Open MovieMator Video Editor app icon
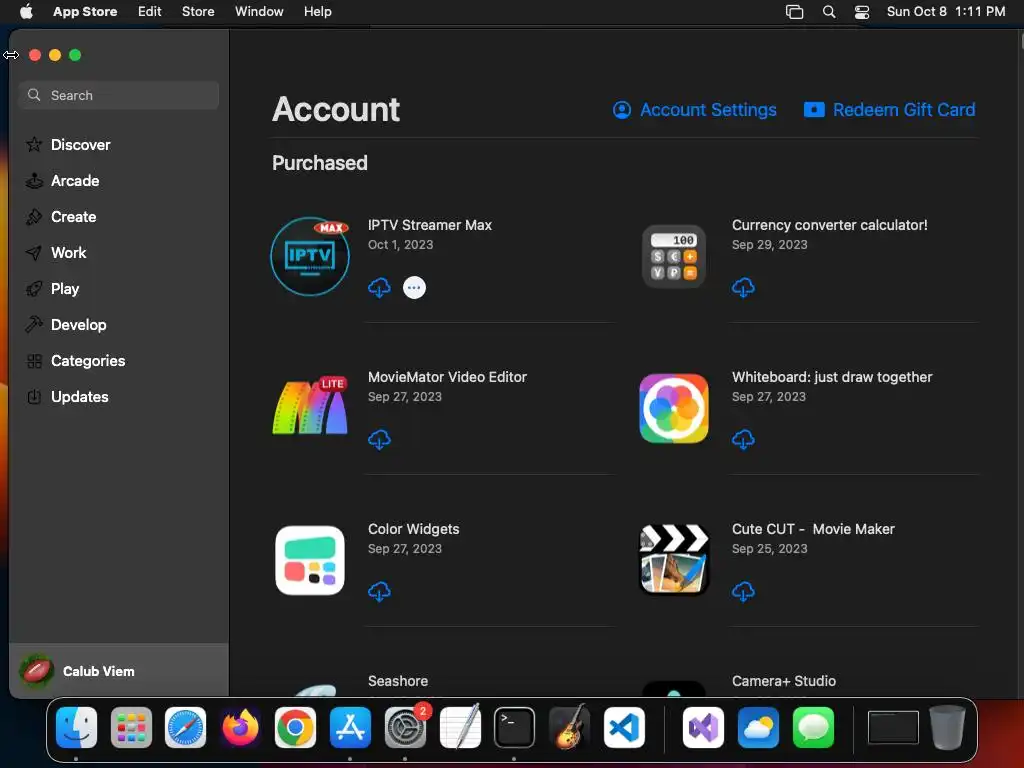 coord(310,405)
